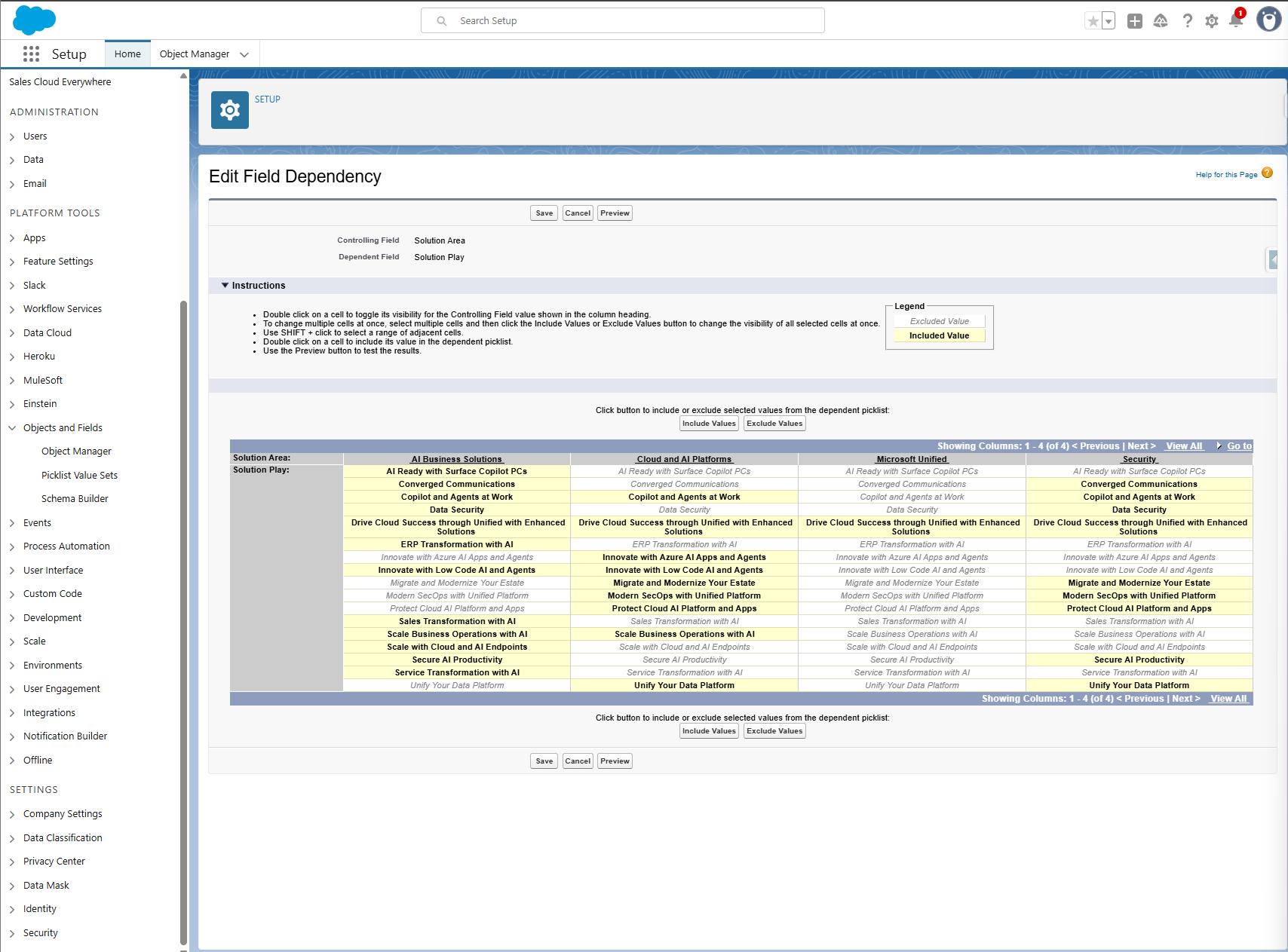Expand the Apps section
This screenshot has width=1288, height=952.
pos(12,238)
